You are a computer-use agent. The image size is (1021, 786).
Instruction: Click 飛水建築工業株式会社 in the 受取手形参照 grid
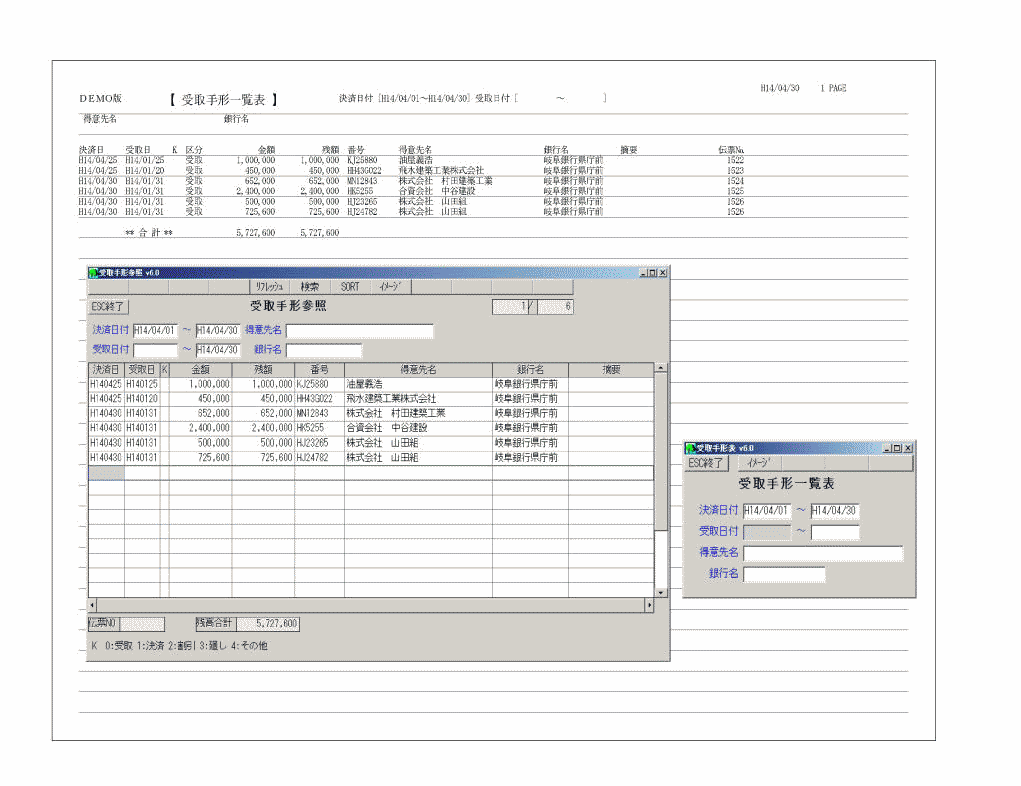418,399
